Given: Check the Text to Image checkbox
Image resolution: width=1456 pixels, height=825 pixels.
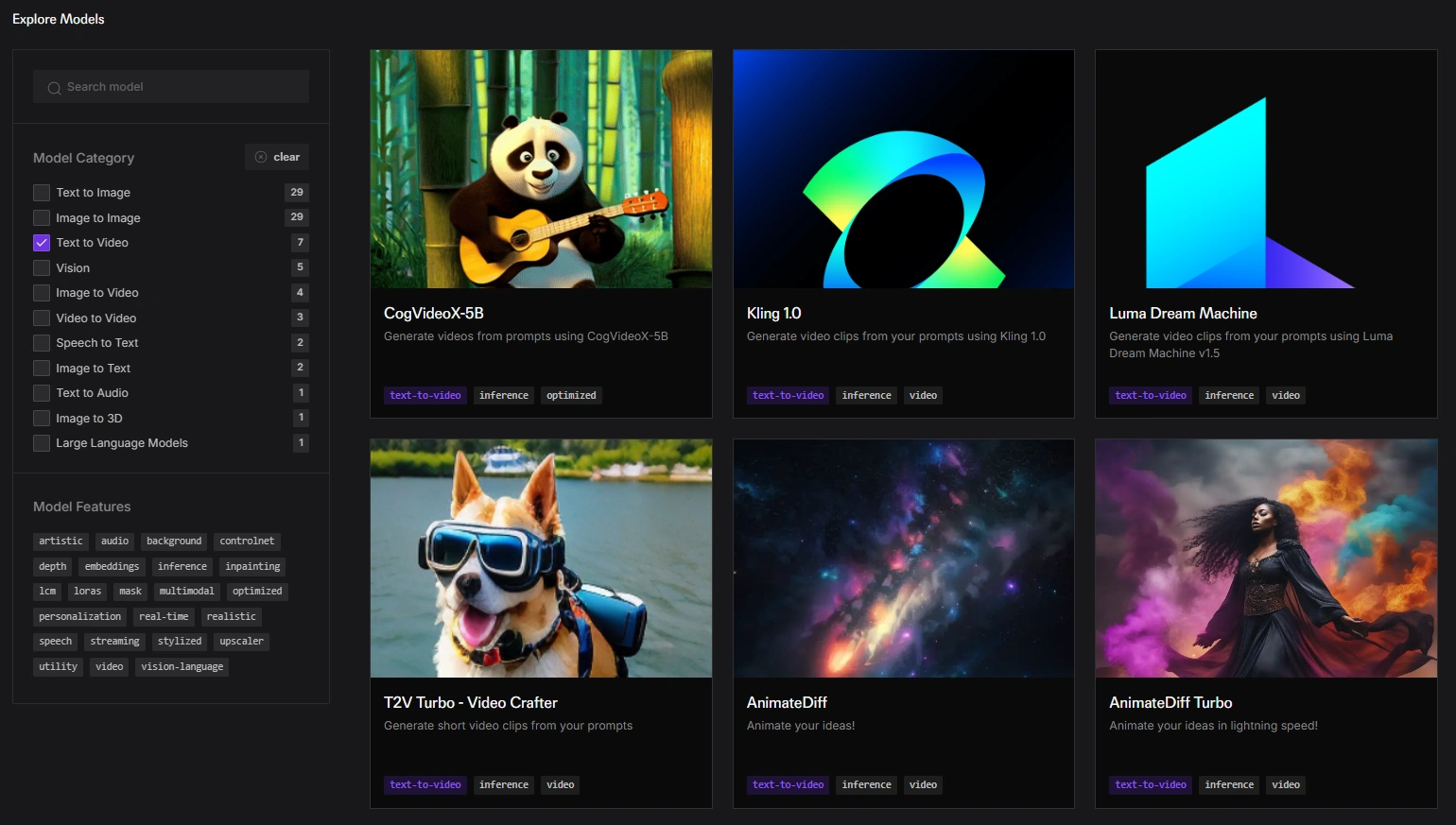Looking at the screenshot, I should pyautogui.click(x=42, y=193).
